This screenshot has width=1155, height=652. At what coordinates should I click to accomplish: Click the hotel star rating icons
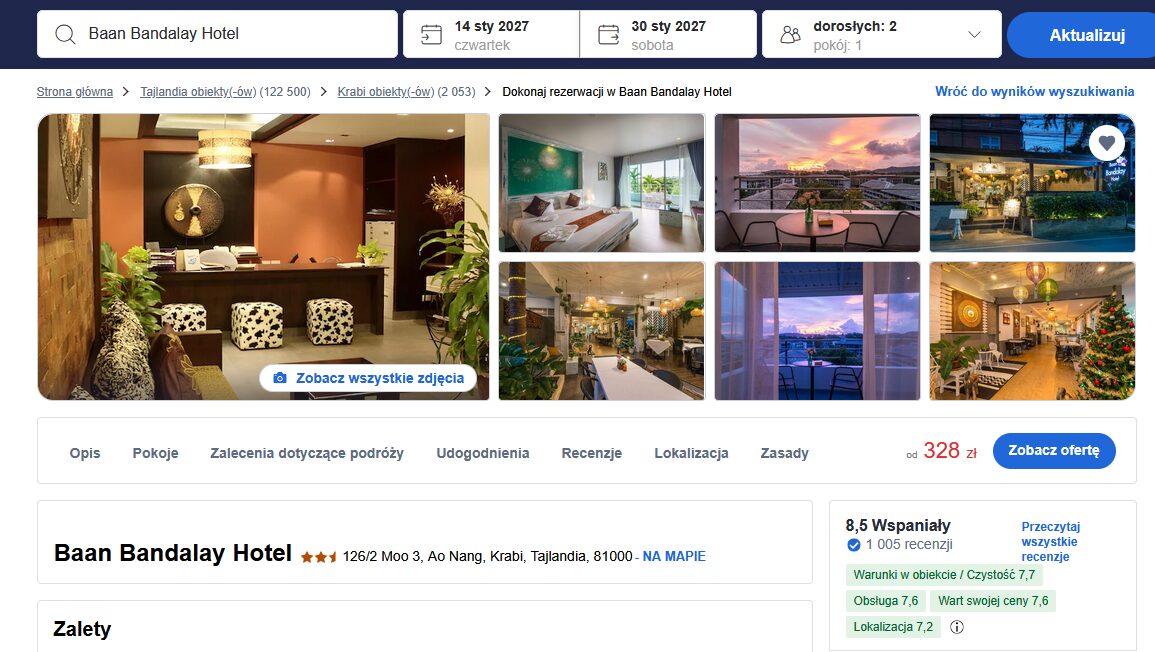(319, 557)
